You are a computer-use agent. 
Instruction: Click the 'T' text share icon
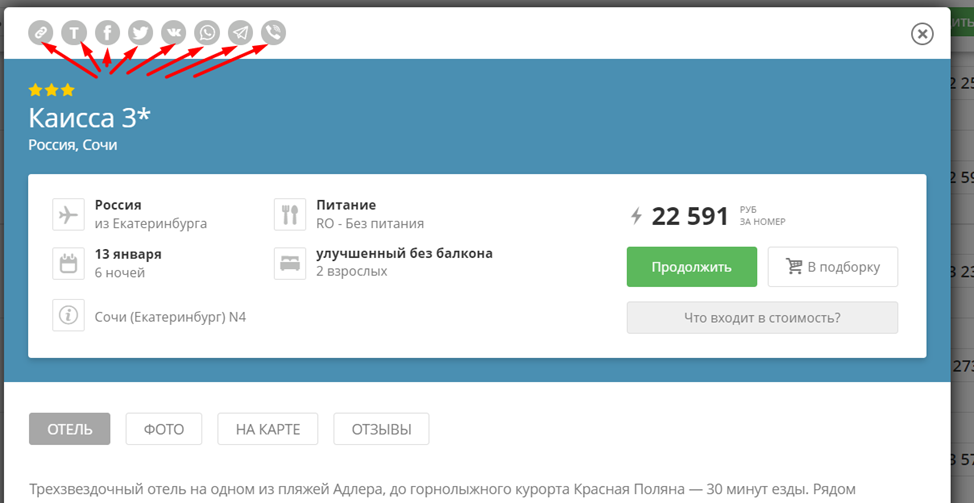click(74, 33)
